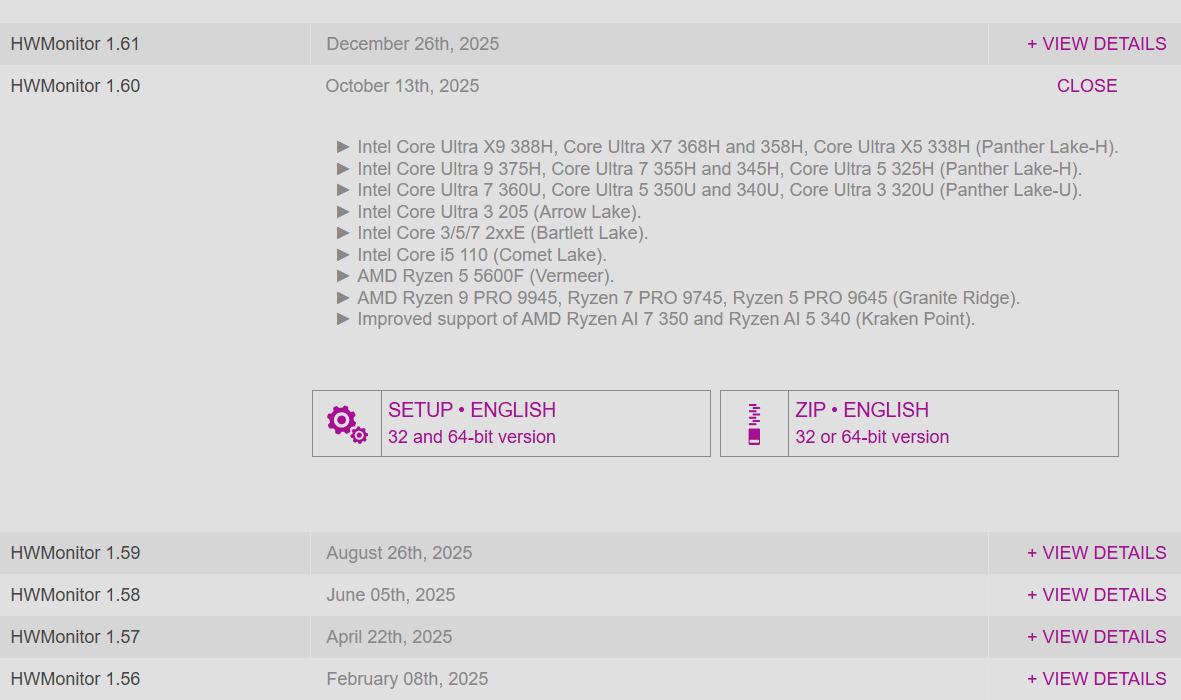The image size is (1181, 700).
Task: Click the October 13th, 2025 release date
Action: click(x=402, y=86)
